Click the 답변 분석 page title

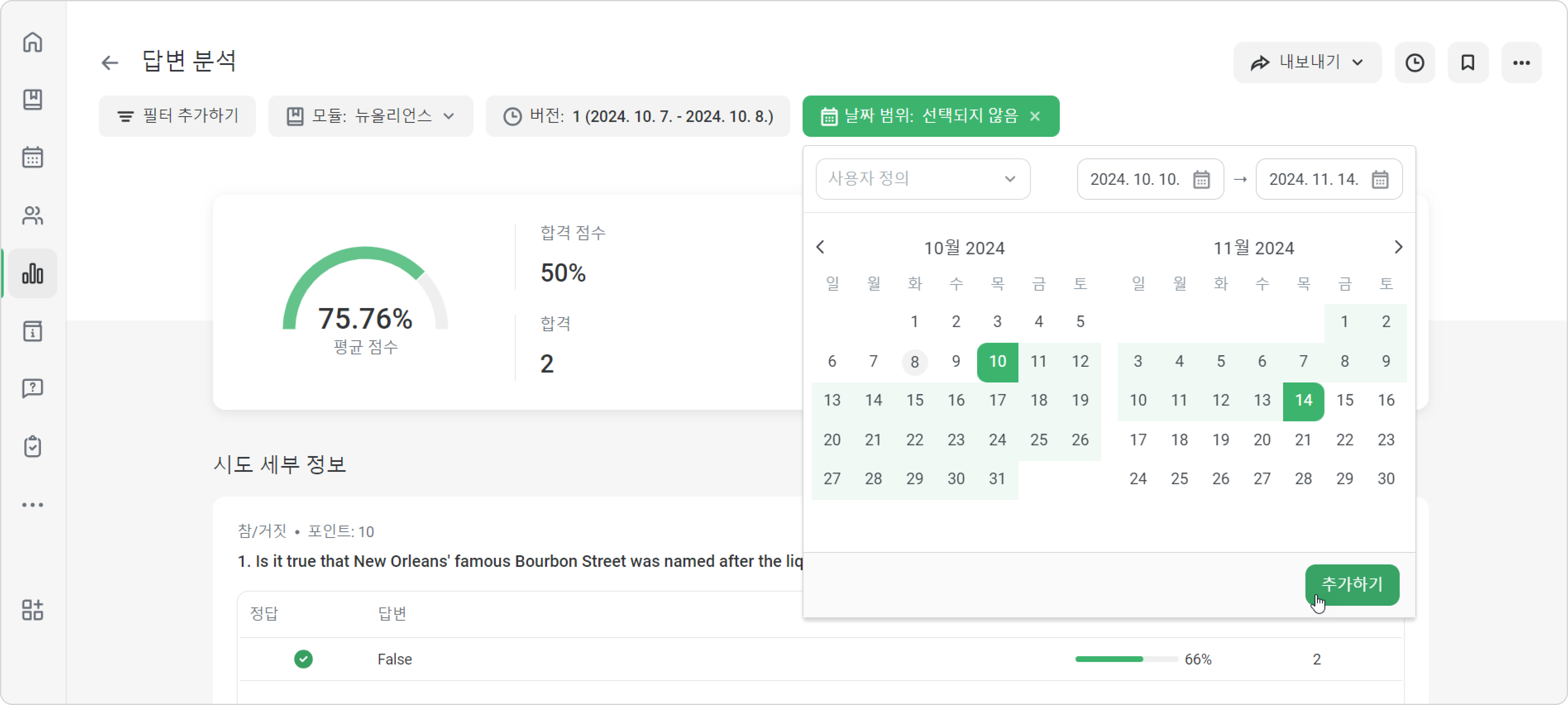coord(189,61)
